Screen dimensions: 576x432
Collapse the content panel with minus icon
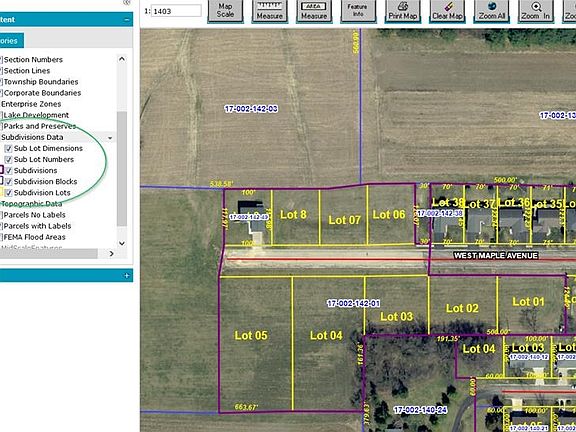pos(127,19)
